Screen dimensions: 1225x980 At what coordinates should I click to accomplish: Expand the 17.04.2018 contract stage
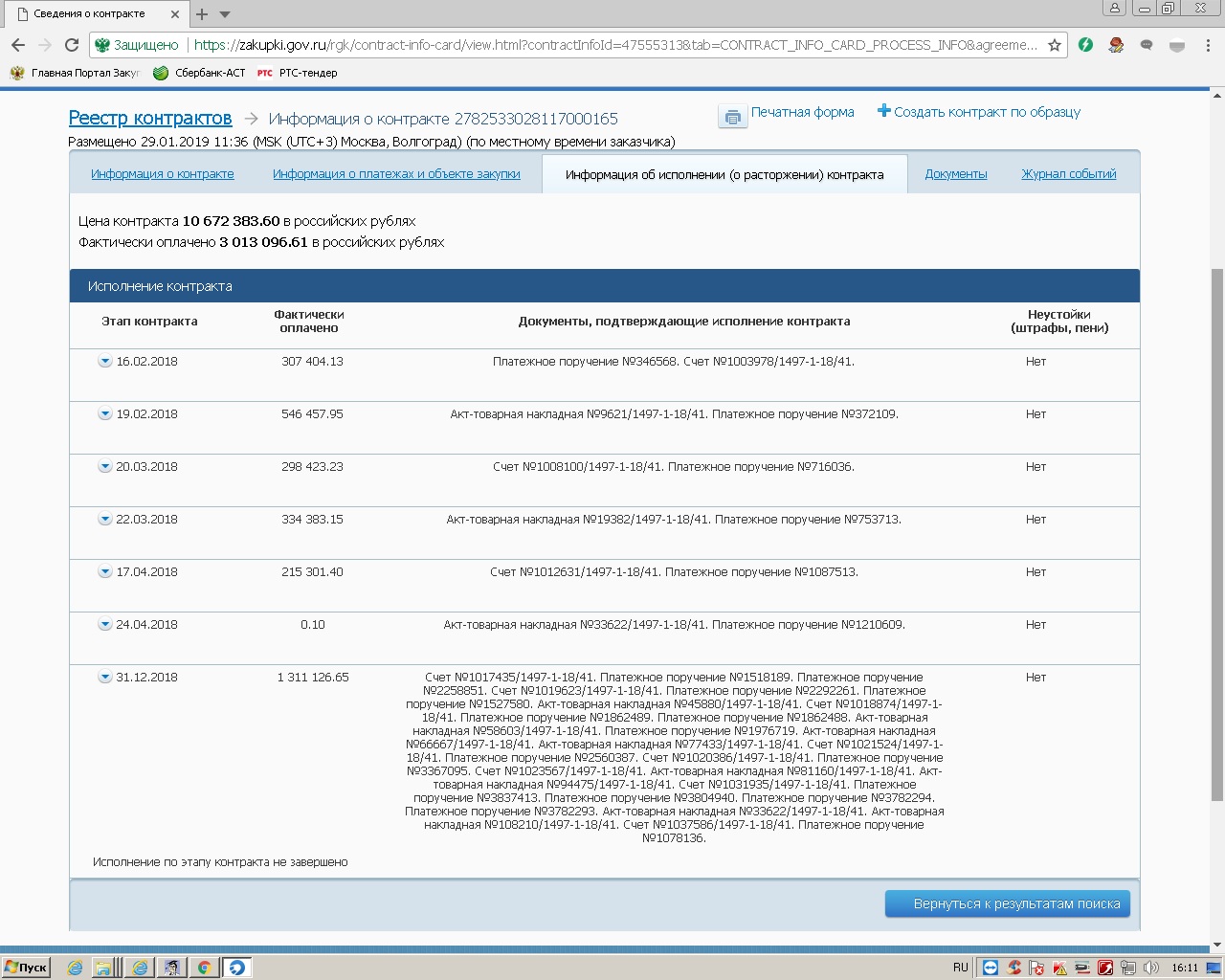pos(104,572)
